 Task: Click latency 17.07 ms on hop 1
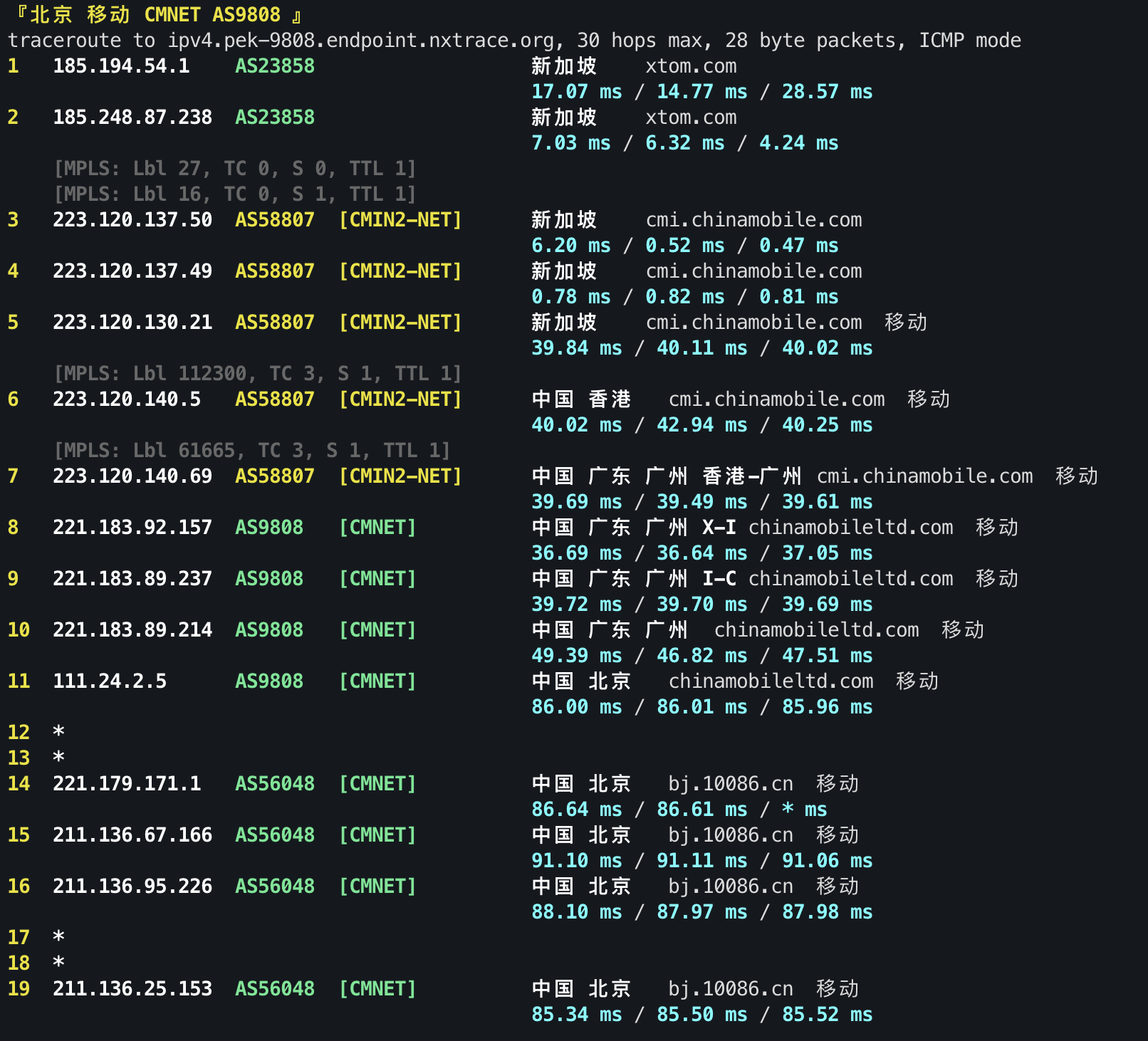tap(577, 92)
